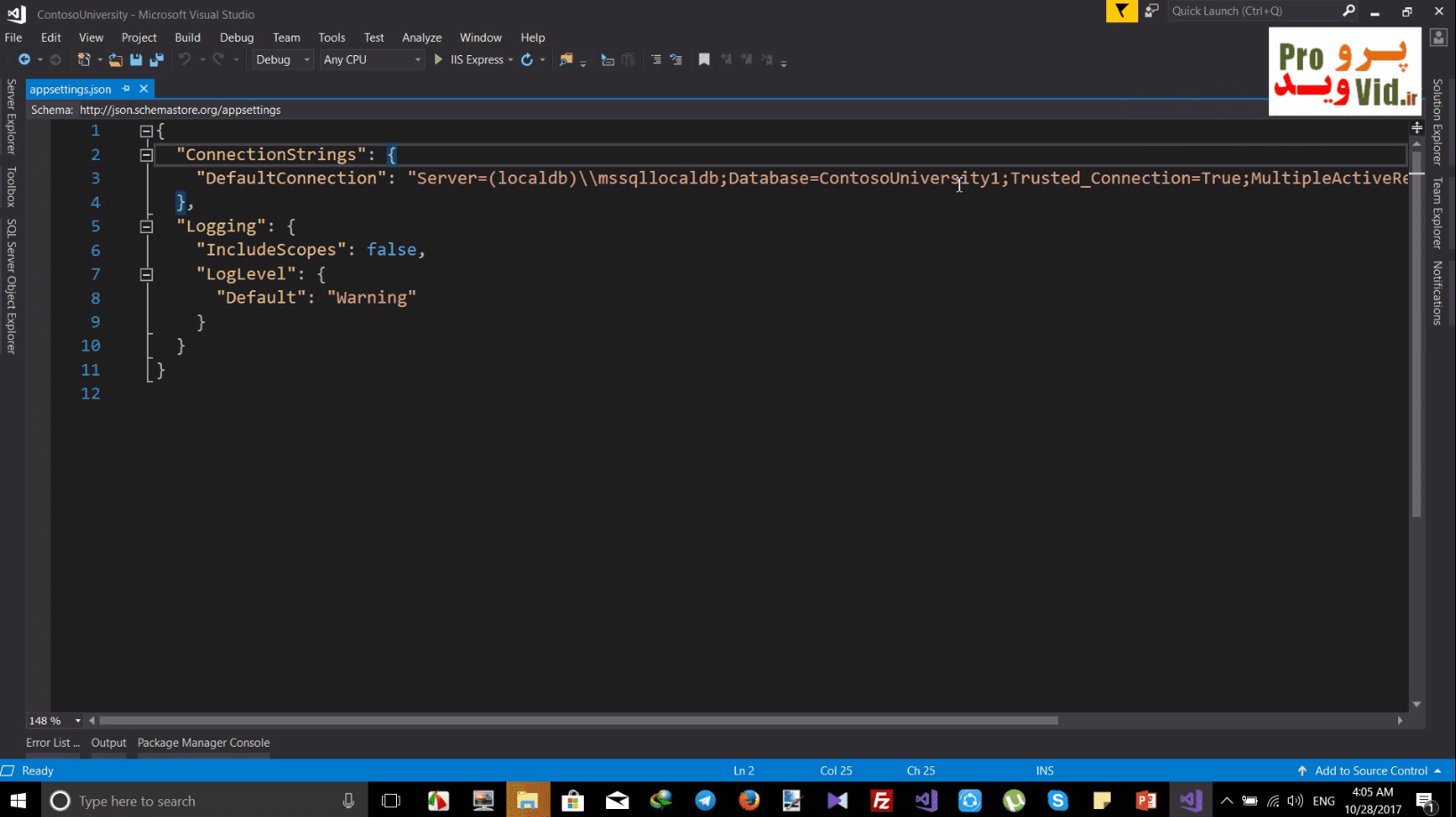Open the Any CPU platform dropdown
1456x817 pixels.
371,60
